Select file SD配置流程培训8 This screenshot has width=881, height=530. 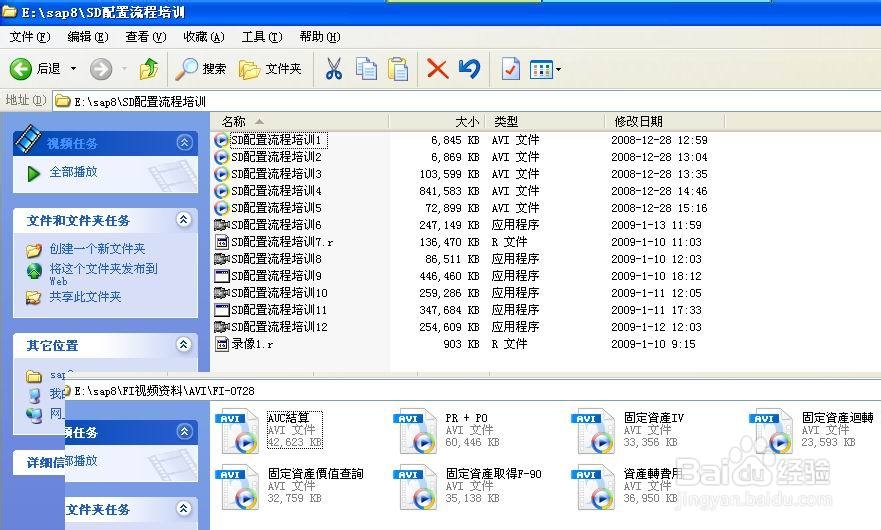tap(276, 259)
